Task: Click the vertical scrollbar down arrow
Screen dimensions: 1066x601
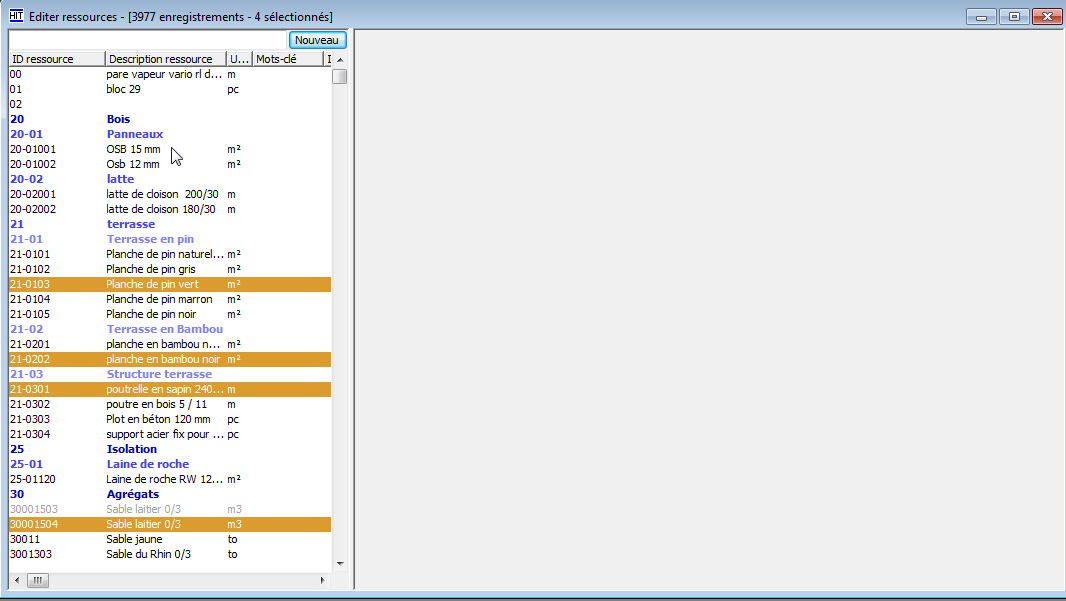Action: click(340, 564)
